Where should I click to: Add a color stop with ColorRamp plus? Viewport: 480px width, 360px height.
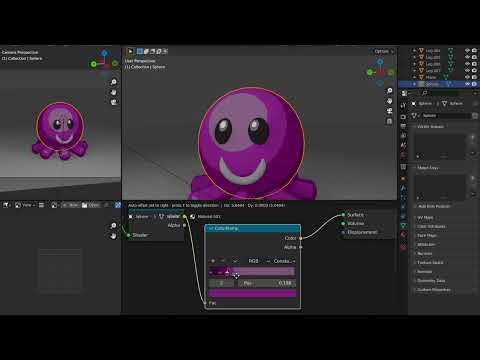pyautogui.click(x=213, y=261)
